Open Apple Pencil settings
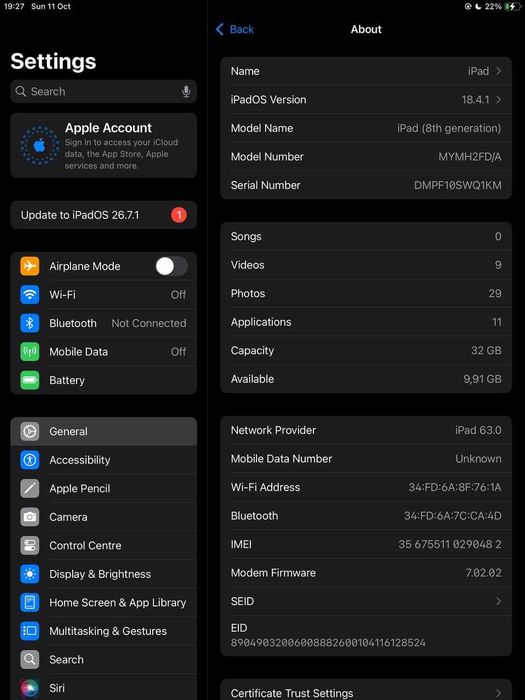The image size is (525, 700). coord(104,488)
